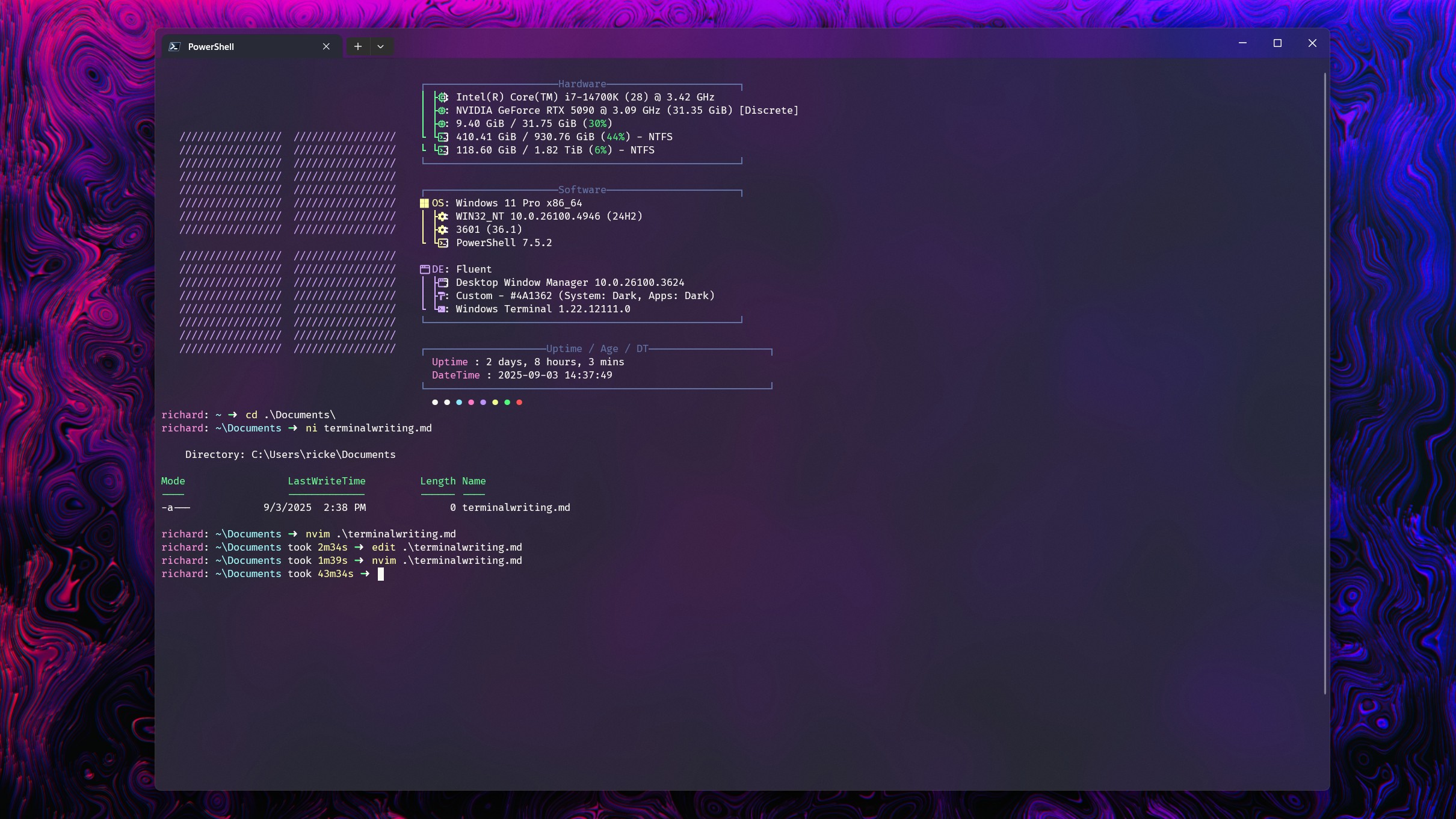Maximize the terminal window
The image size is (1456, 819).
tap(1277, 43)
